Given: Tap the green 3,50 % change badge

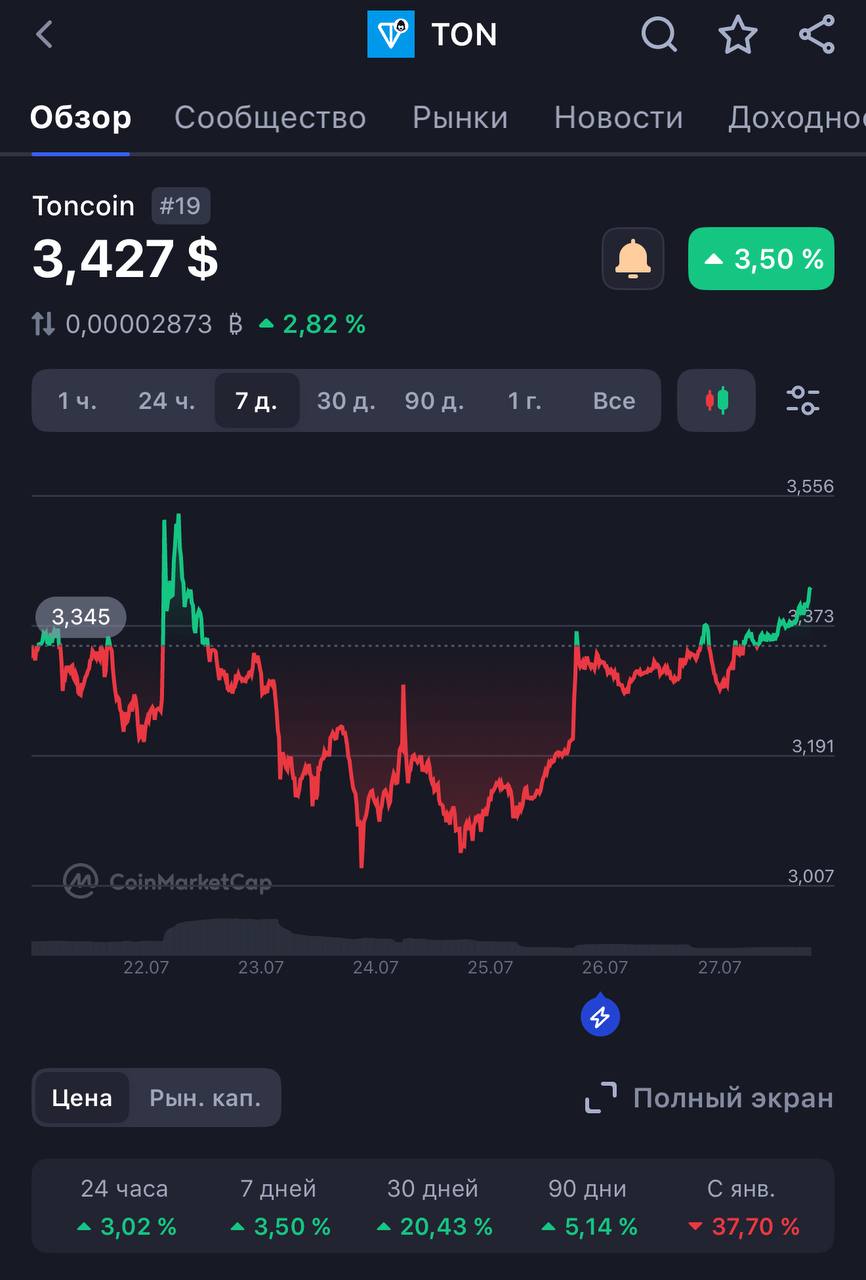Looking at the screenshot, I should point(761,259).
